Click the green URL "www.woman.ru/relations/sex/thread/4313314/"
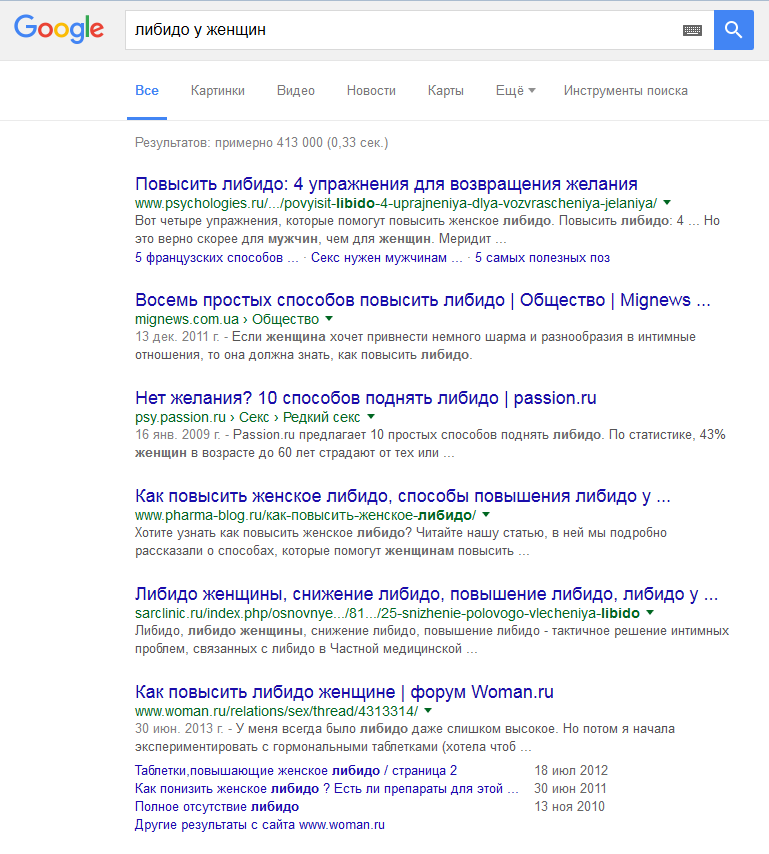This screenshot has height=854, width=769. 277,711
